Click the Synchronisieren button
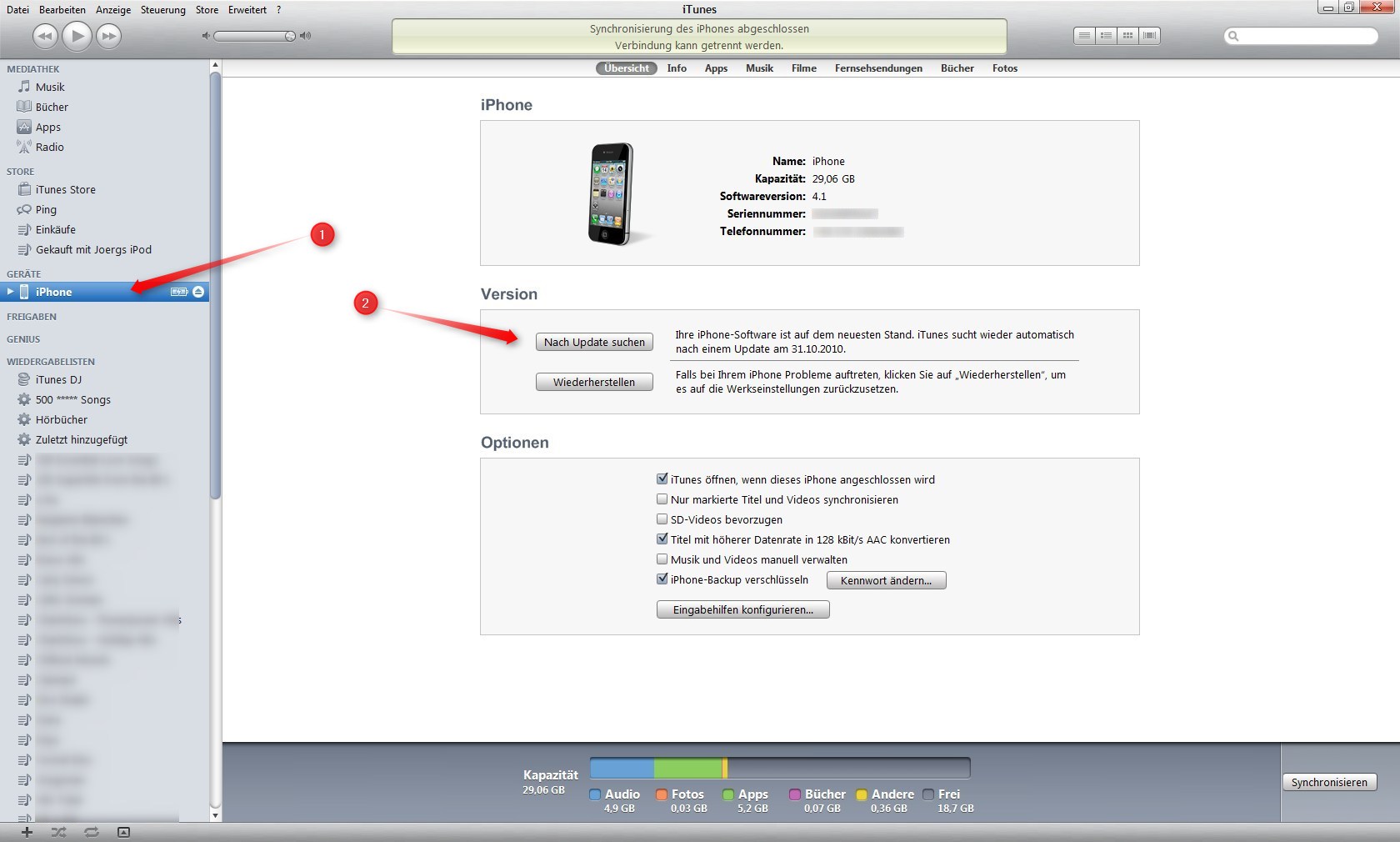1400x842 pixels. (x=1329, y=782)
